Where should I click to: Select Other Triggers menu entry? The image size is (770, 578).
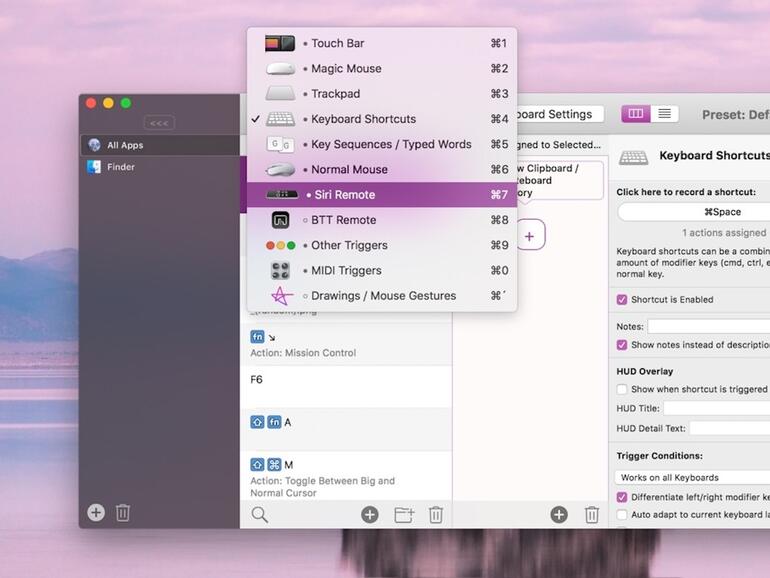pyautogui.click(x=382, y=245)
